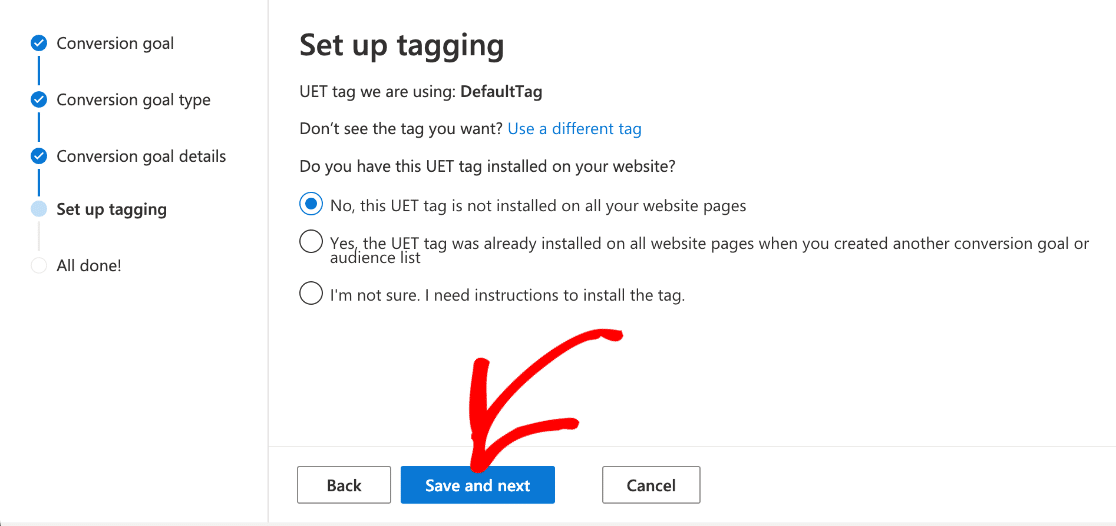The image size is (1116, 526).
Task: Select the 'No, not installed' radio button
Action: 311,204
